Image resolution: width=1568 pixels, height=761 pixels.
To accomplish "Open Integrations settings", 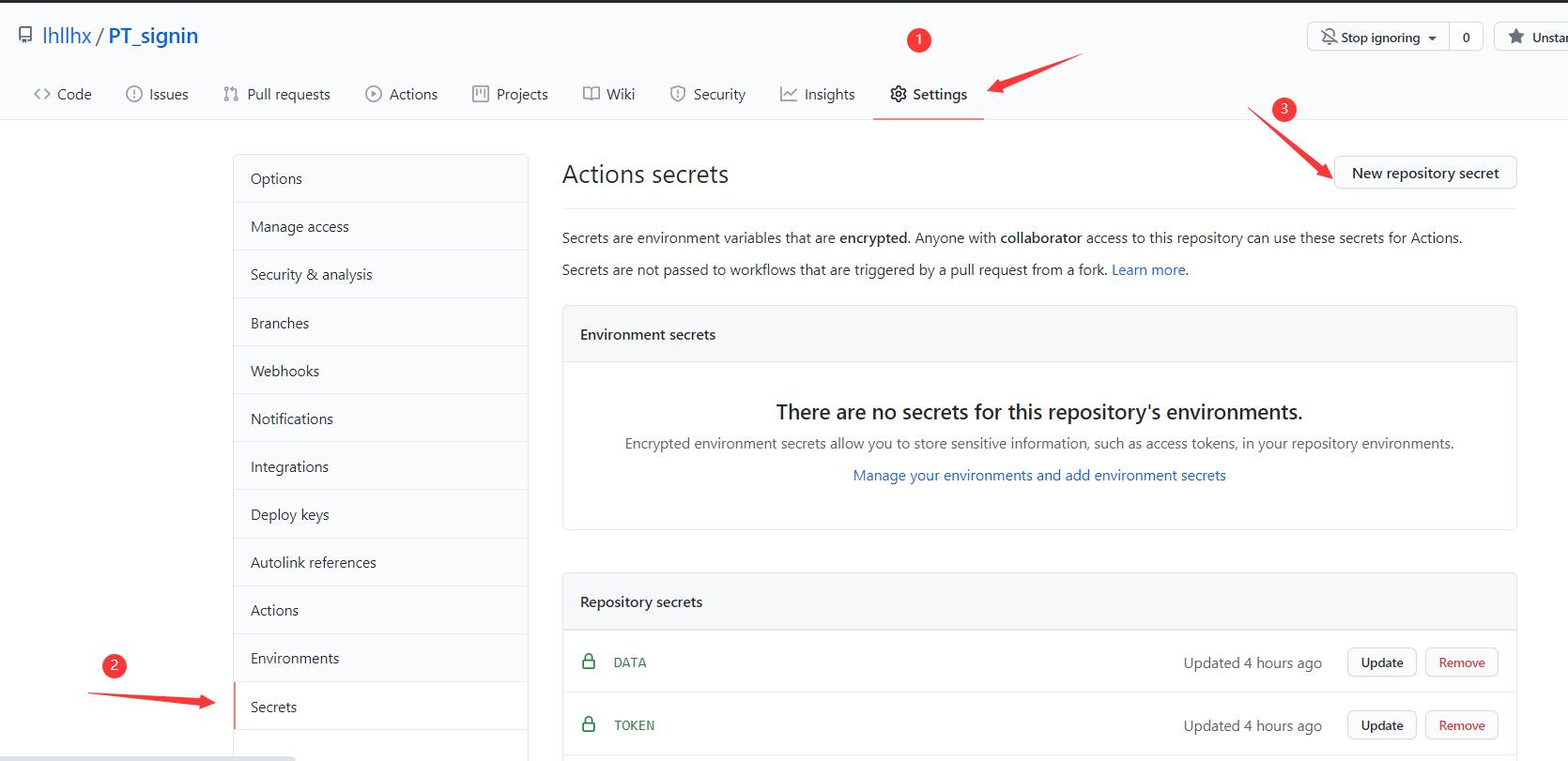I will click(x=380, y=466).
